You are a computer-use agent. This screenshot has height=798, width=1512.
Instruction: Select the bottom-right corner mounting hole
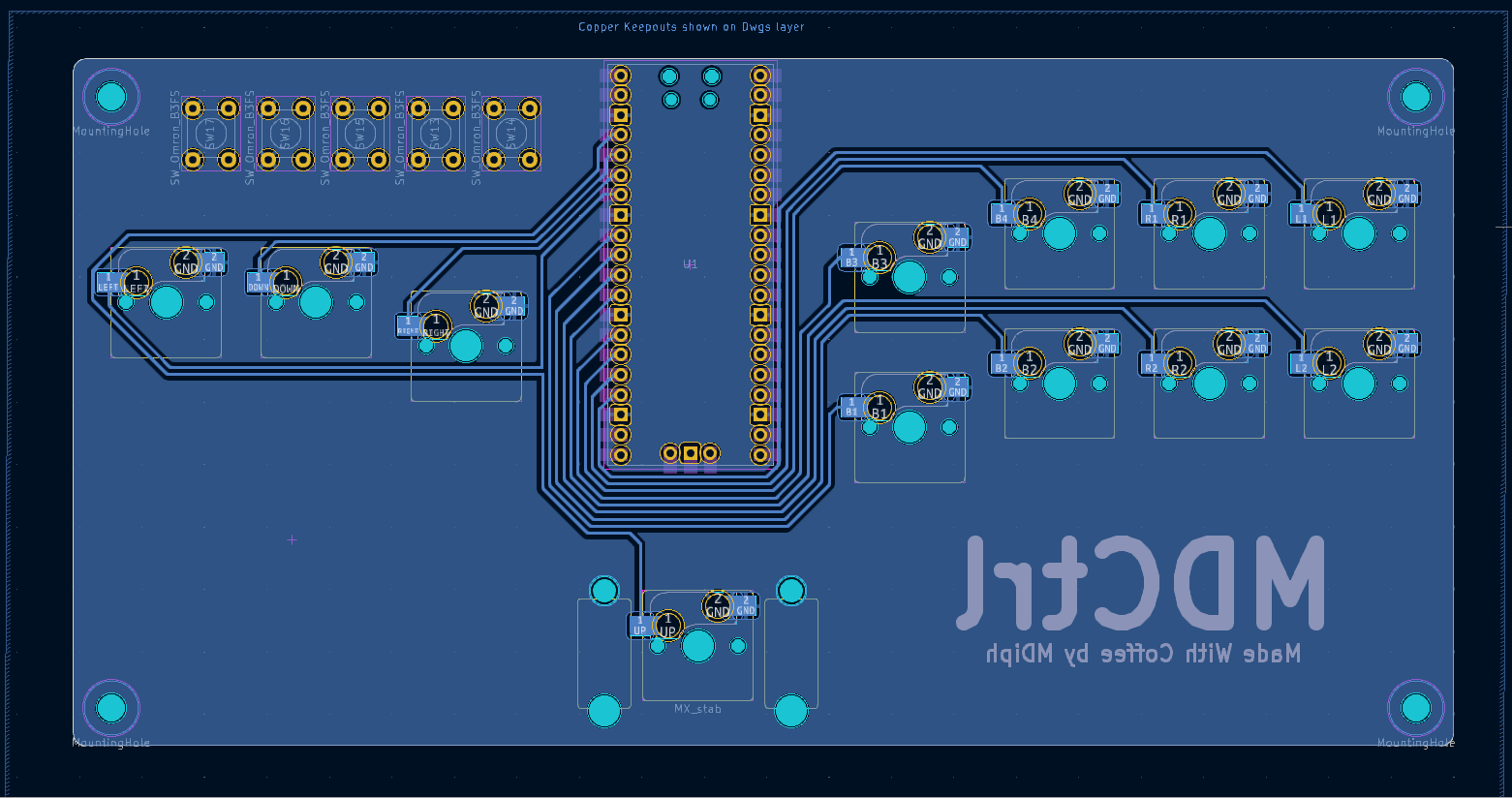(1416, 708)
